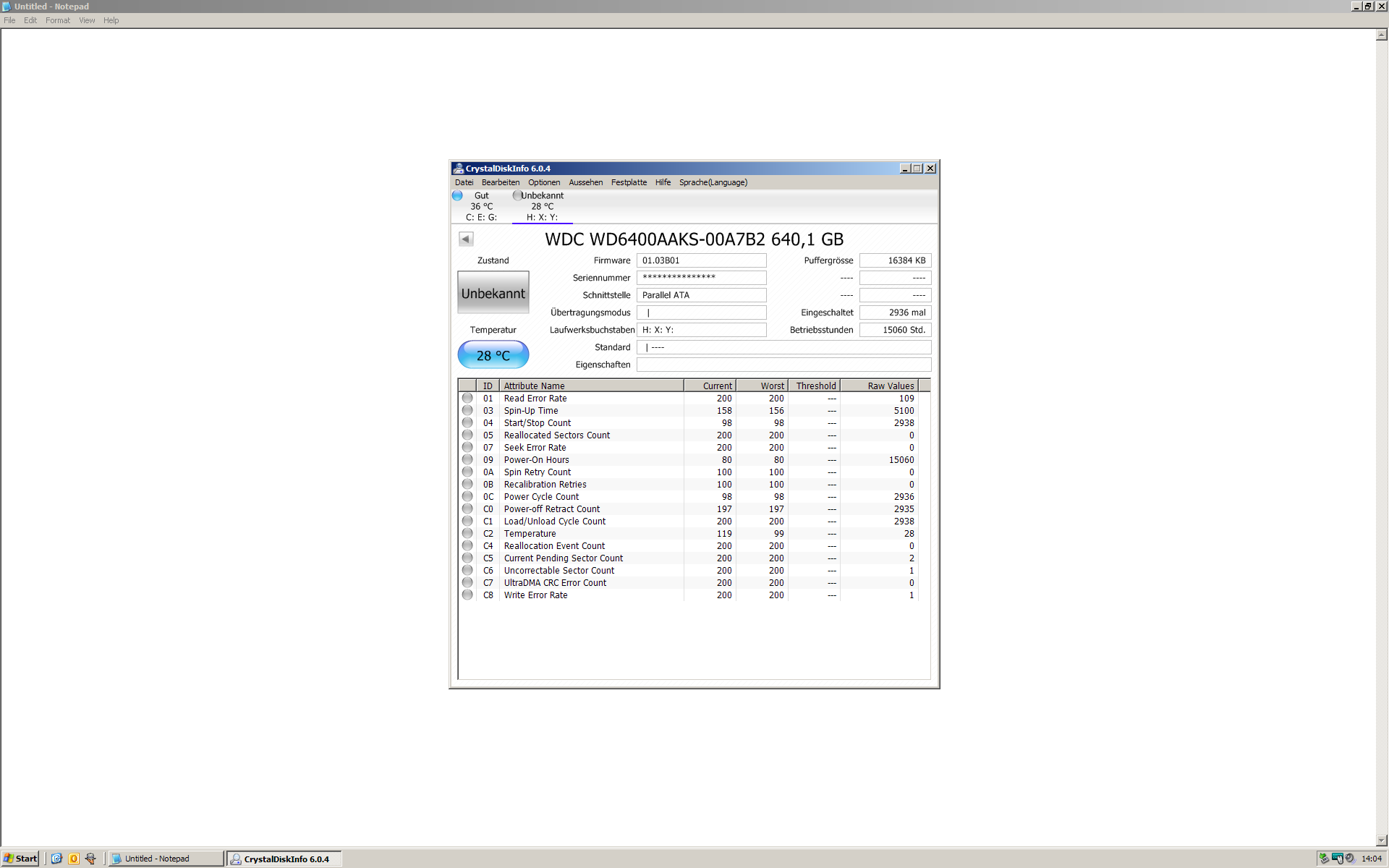Image resolution: width=1389 pixels, height=868 pixels.
Task: Click the Firmware text field
Action: coord(701,260)
